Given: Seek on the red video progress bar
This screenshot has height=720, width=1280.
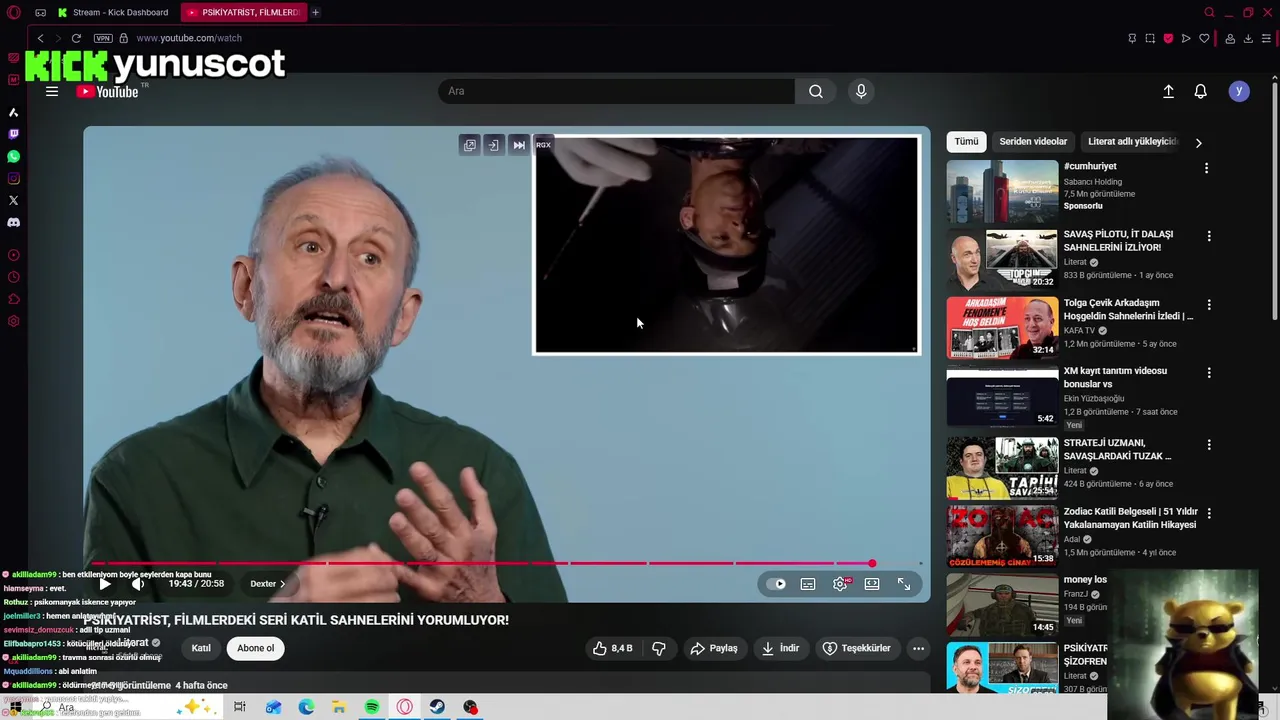Looking at the screenshot, I should point(506,563).
